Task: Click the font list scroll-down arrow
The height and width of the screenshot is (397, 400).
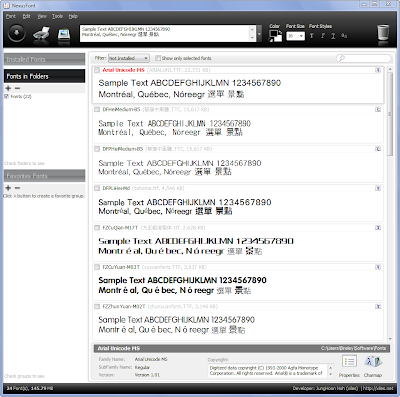Action: 390,339
